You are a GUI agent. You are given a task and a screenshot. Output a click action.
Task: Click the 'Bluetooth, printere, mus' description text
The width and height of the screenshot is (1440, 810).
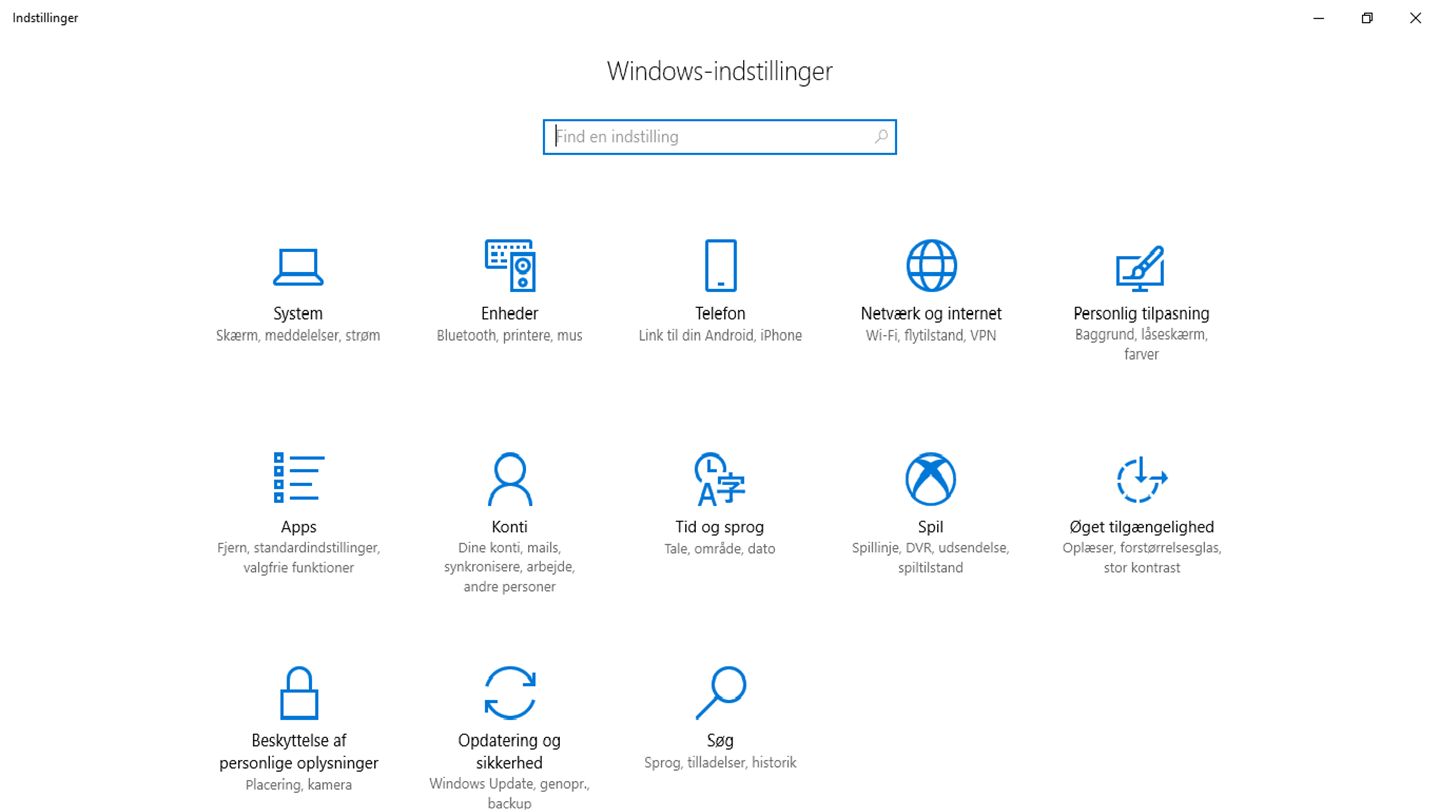click(x=510, y=336)
